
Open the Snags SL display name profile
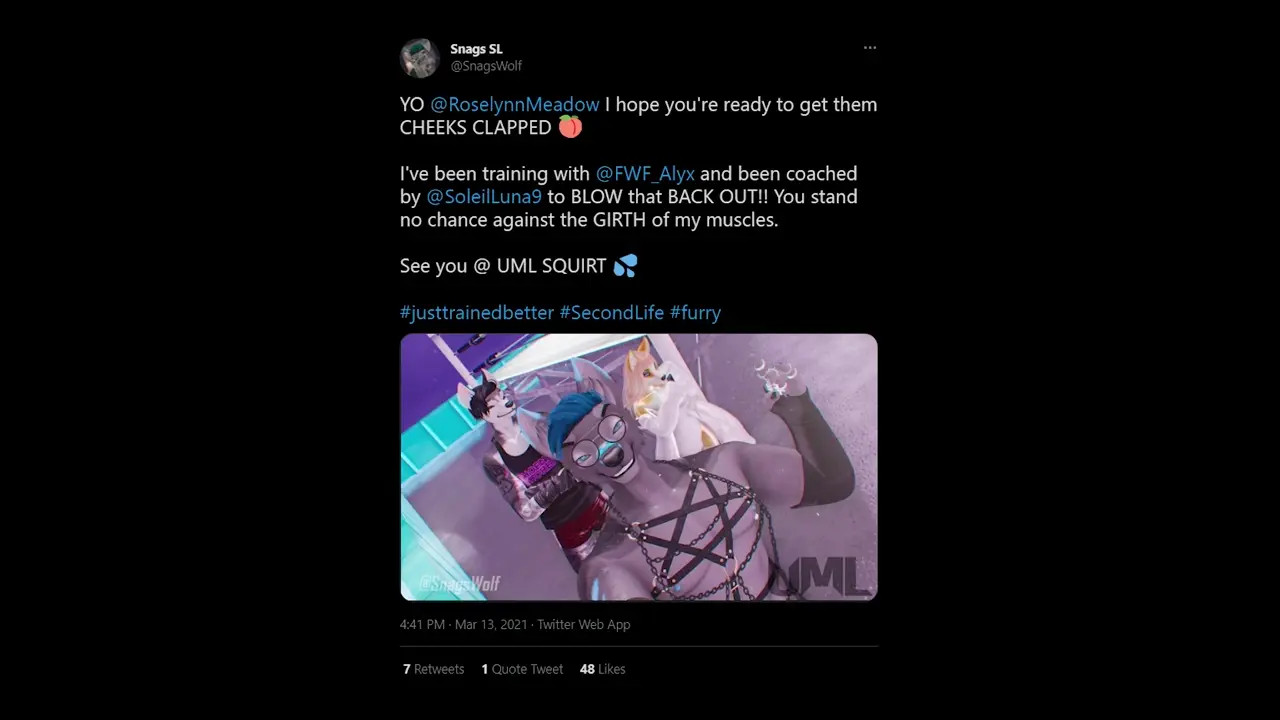[x=476, y=49]
